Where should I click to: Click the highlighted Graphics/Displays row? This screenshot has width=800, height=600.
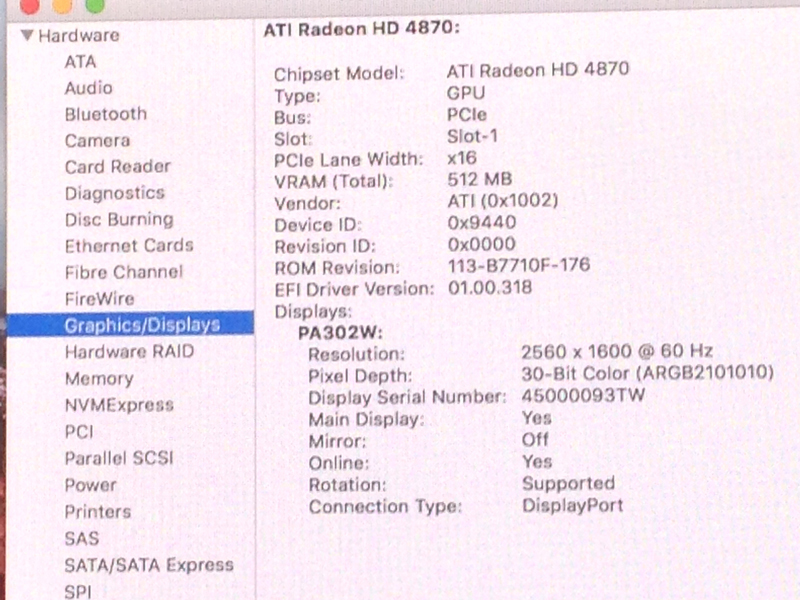tap(131, 324)
